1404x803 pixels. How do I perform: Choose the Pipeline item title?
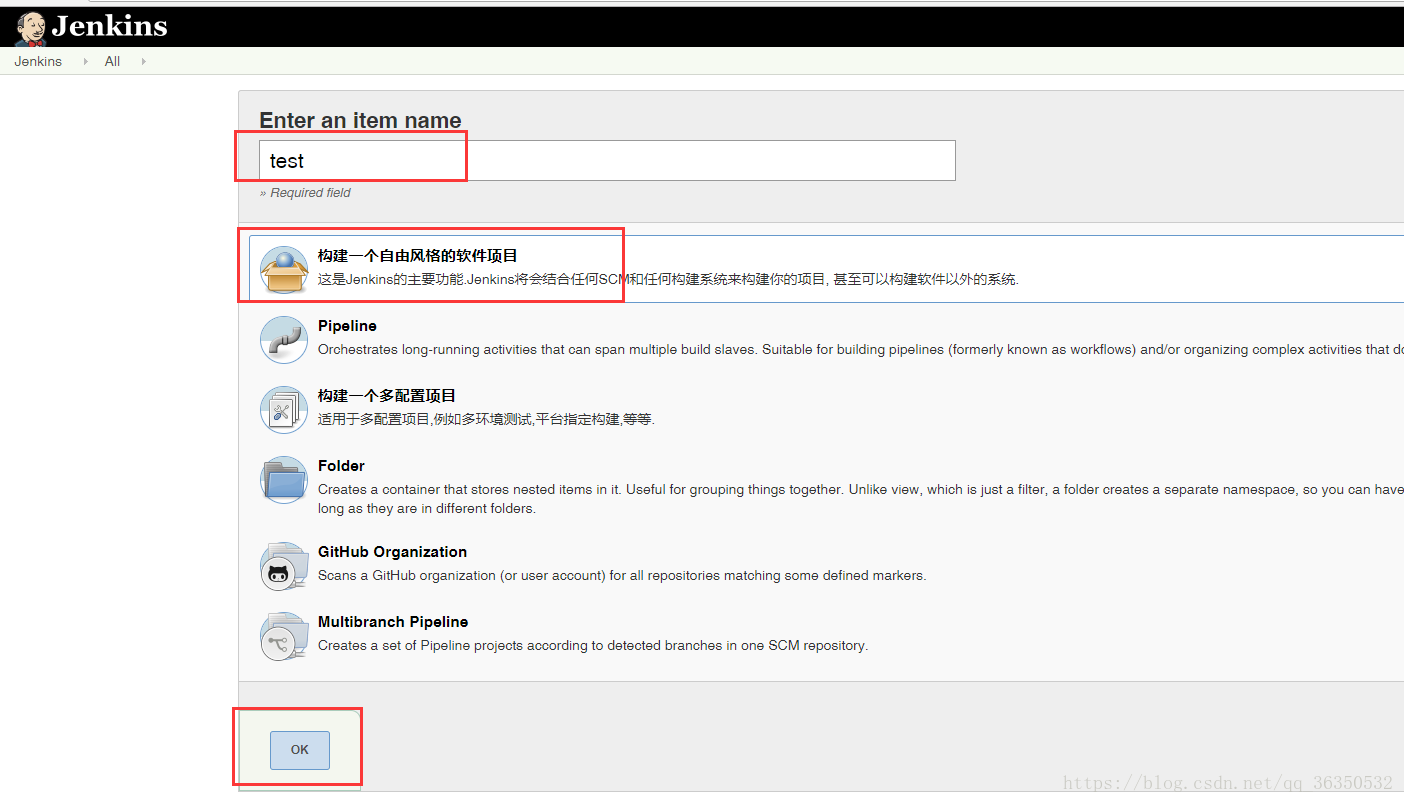pos(347,326)
